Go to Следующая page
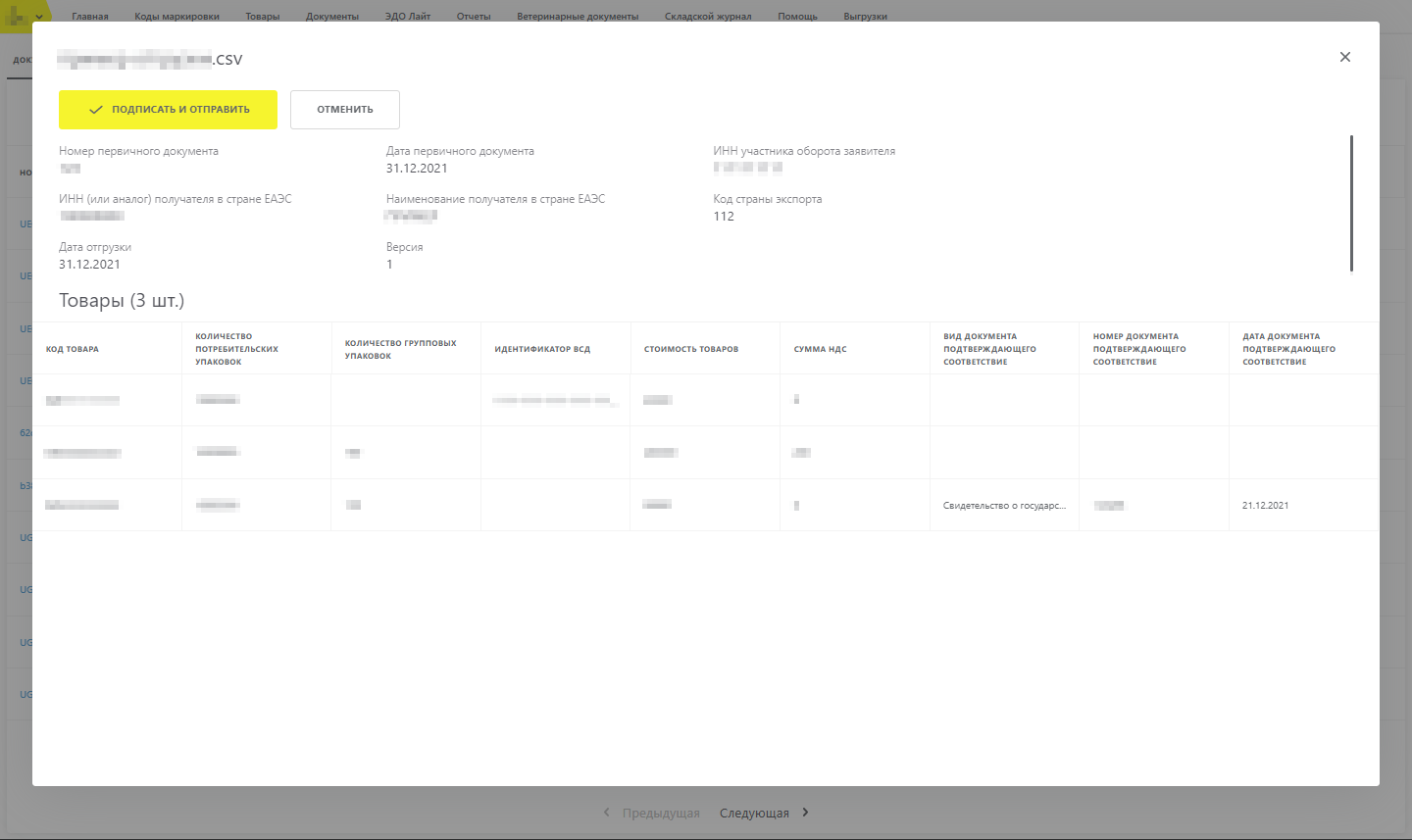Image resolution: width=1412 pixels, height=840 pixels. tap(754, 814)
